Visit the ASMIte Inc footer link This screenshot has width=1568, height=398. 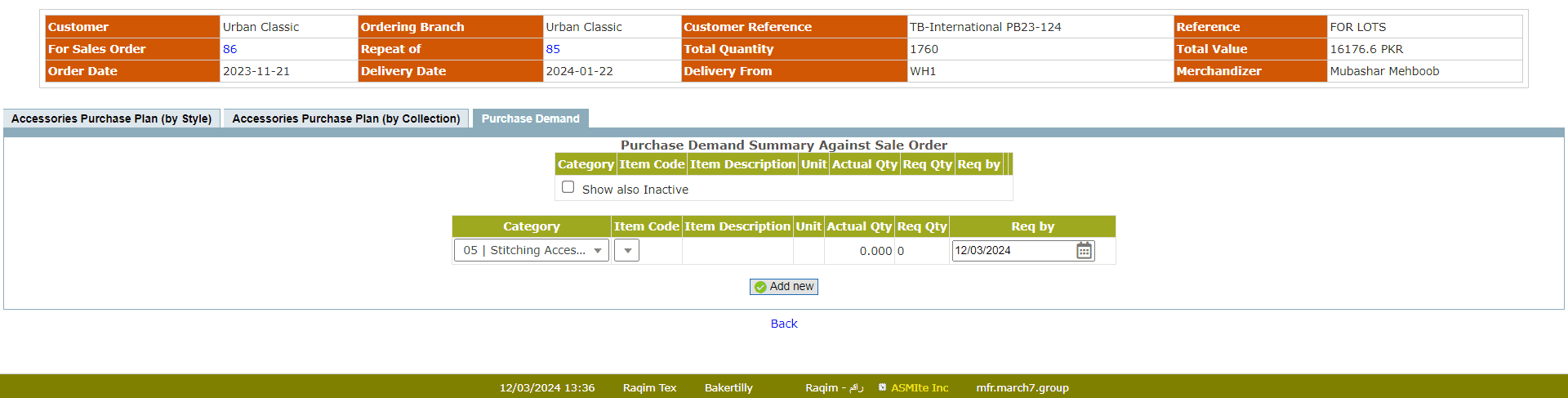pos(920,388)
